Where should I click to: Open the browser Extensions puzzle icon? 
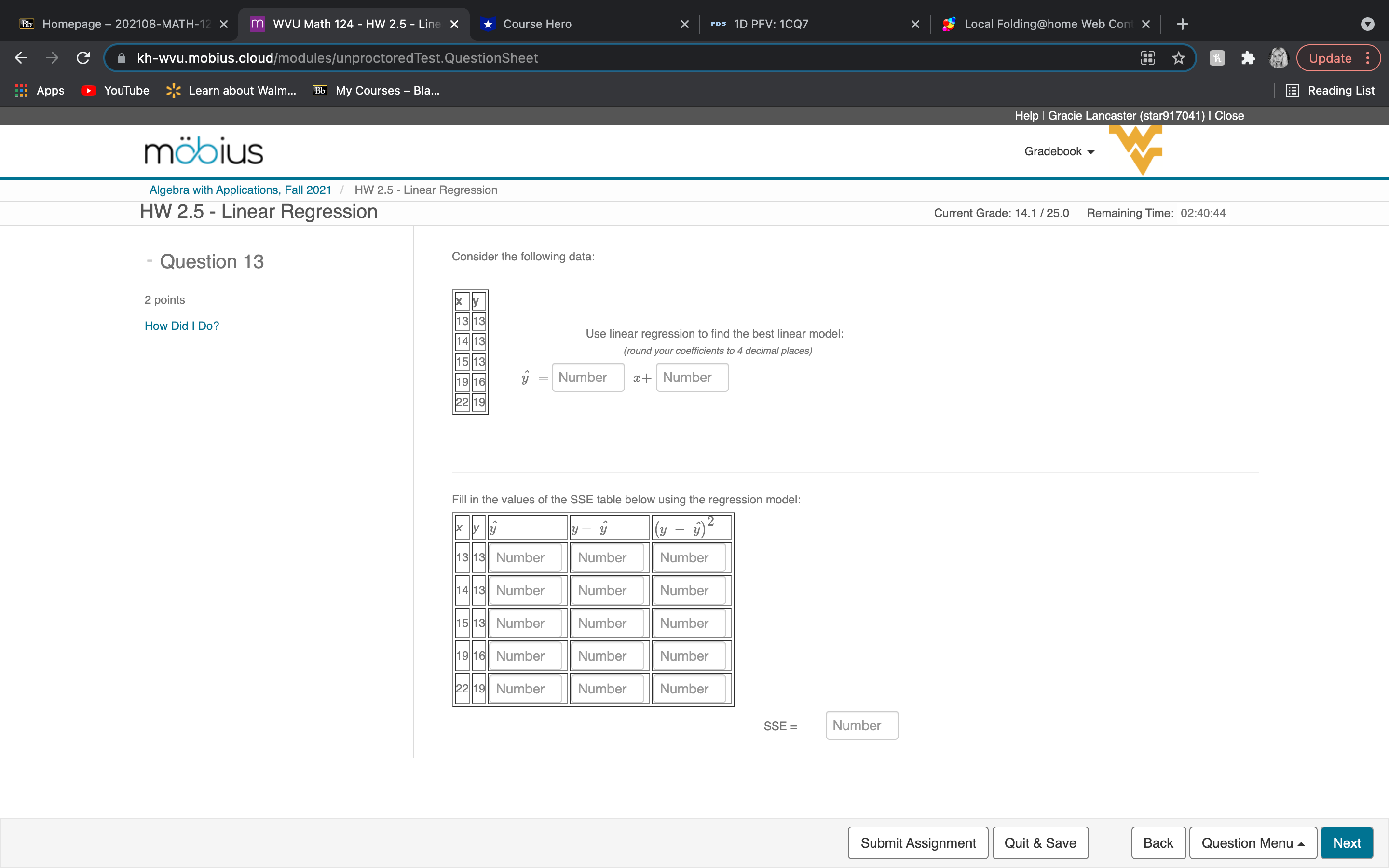(x=1248, y=57)
